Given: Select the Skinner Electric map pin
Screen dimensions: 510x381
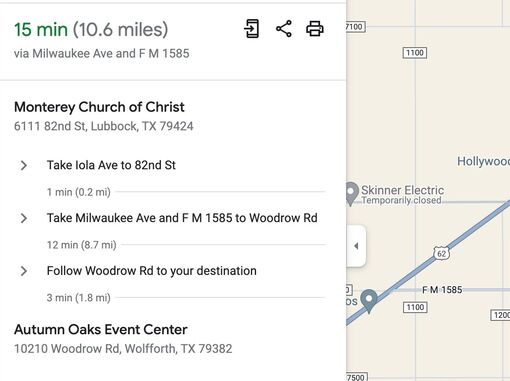Looking at the screenshot, I should pyautogui.click(x=351, y=194).
